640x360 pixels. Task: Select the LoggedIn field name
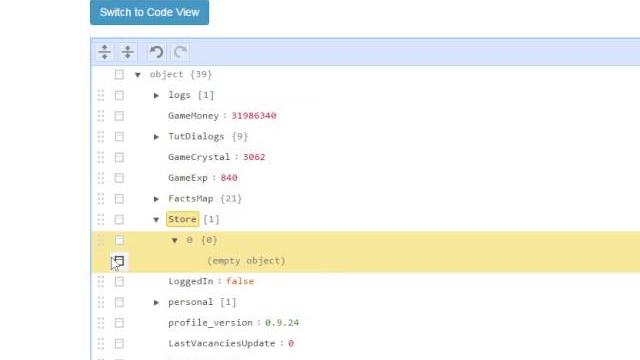click(191, 281)
